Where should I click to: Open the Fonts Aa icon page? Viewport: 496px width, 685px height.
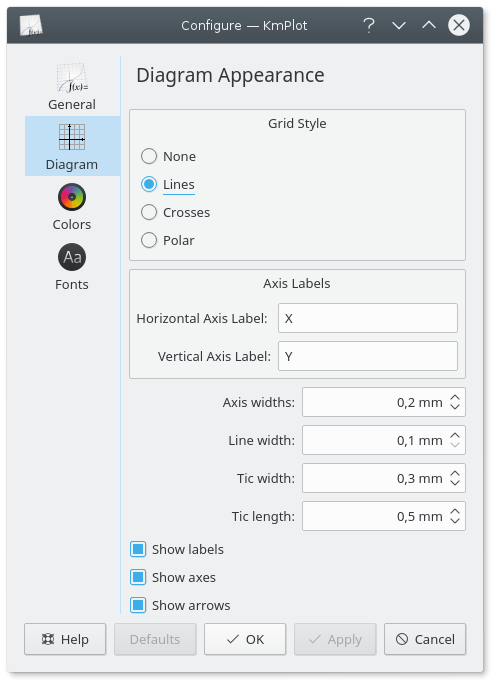point(72,257)
